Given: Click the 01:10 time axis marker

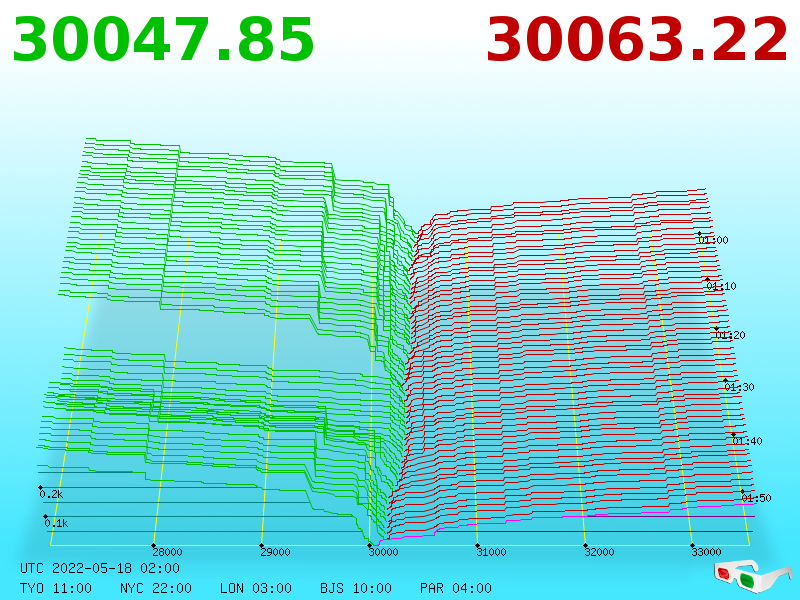Looking at the screenshot, I should [x=721, y=286].
